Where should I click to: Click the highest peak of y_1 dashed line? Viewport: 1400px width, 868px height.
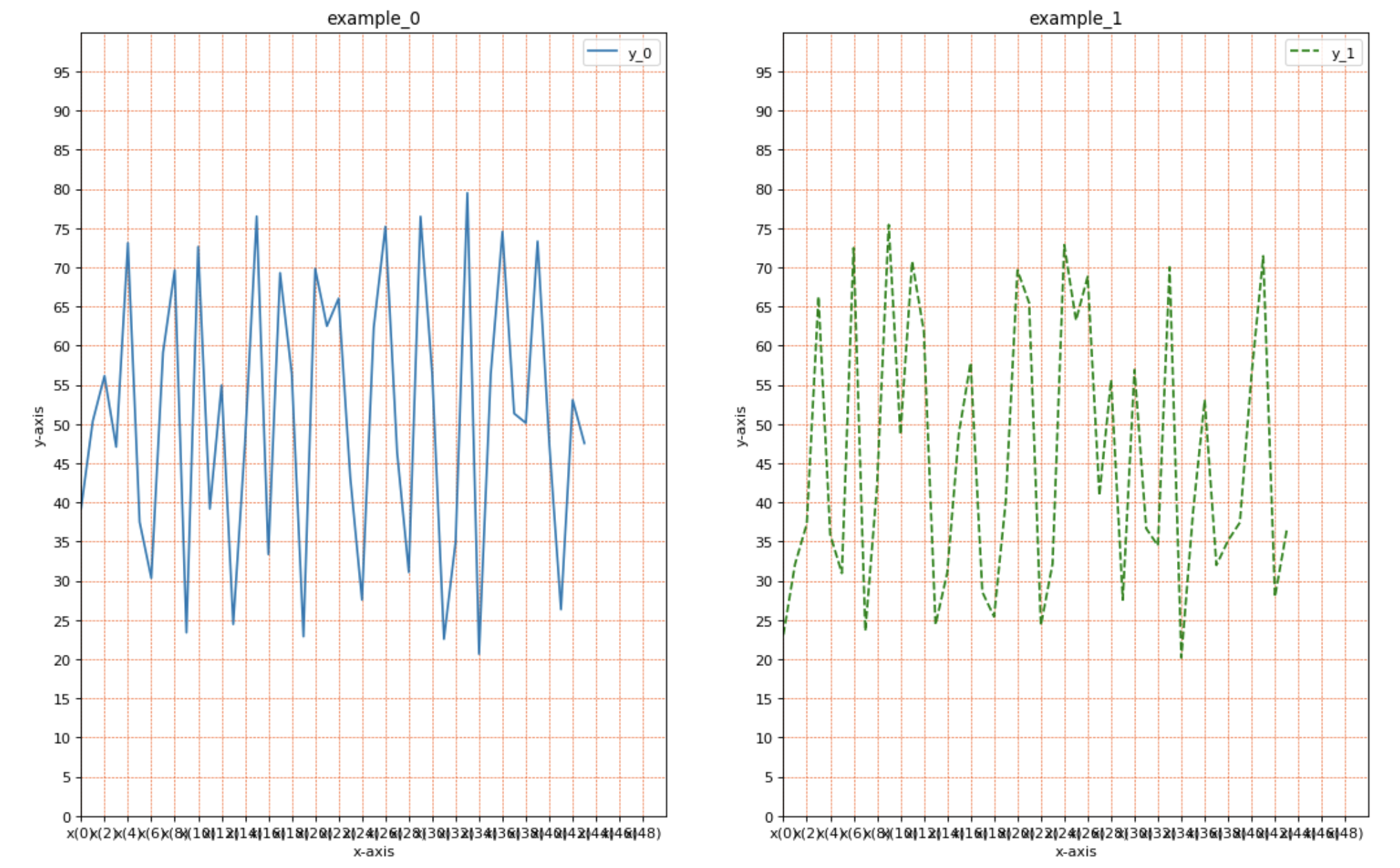(888, 224)
